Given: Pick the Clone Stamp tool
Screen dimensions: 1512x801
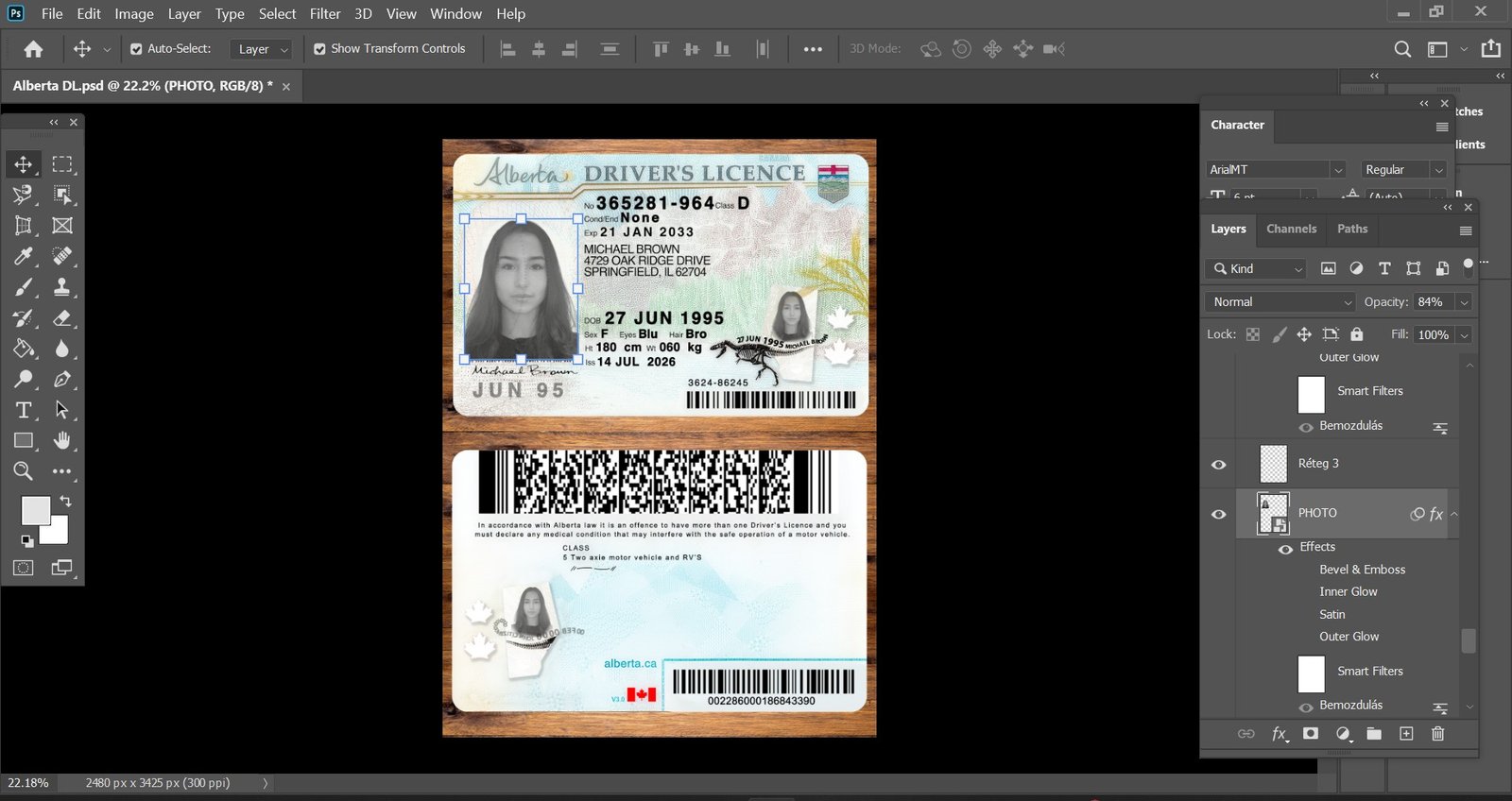Looking at the screenshot, I should pyautogui.click(x=62, y=287).
